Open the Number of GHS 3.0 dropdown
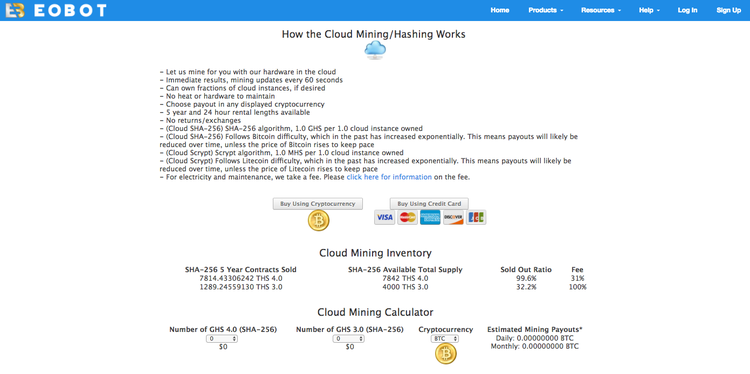 click(349, 339)
